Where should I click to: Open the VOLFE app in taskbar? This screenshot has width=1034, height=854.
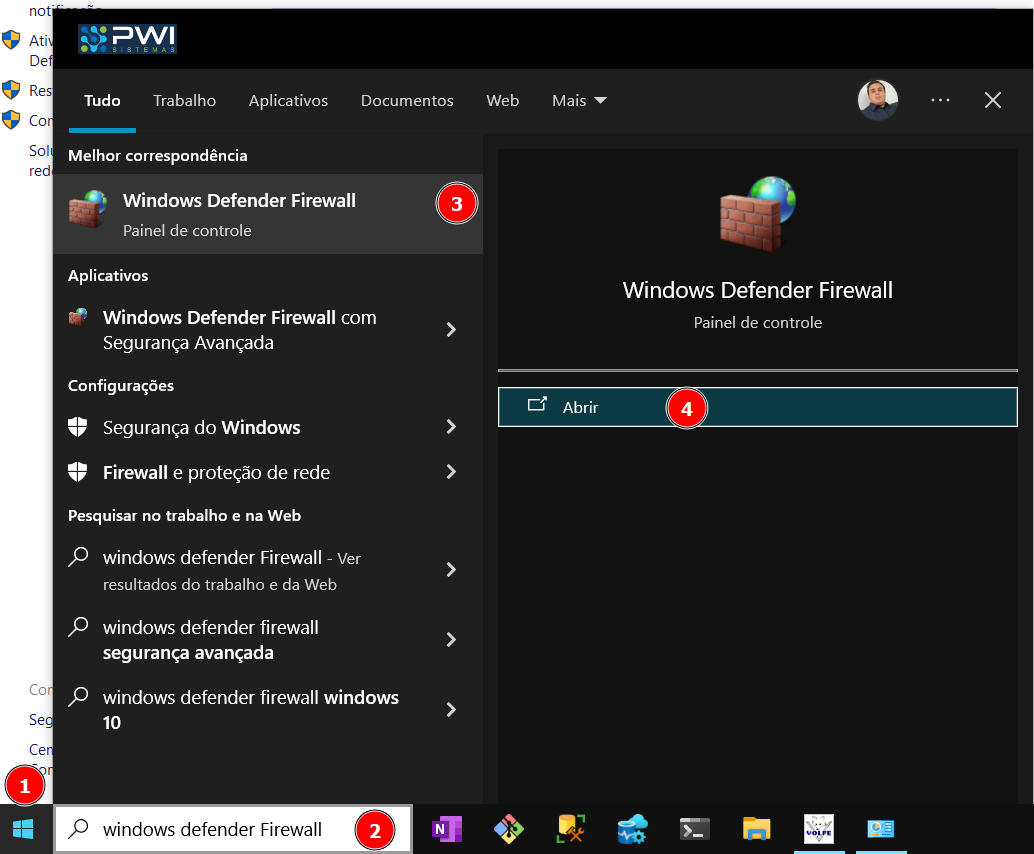click(x=819, y=829)
